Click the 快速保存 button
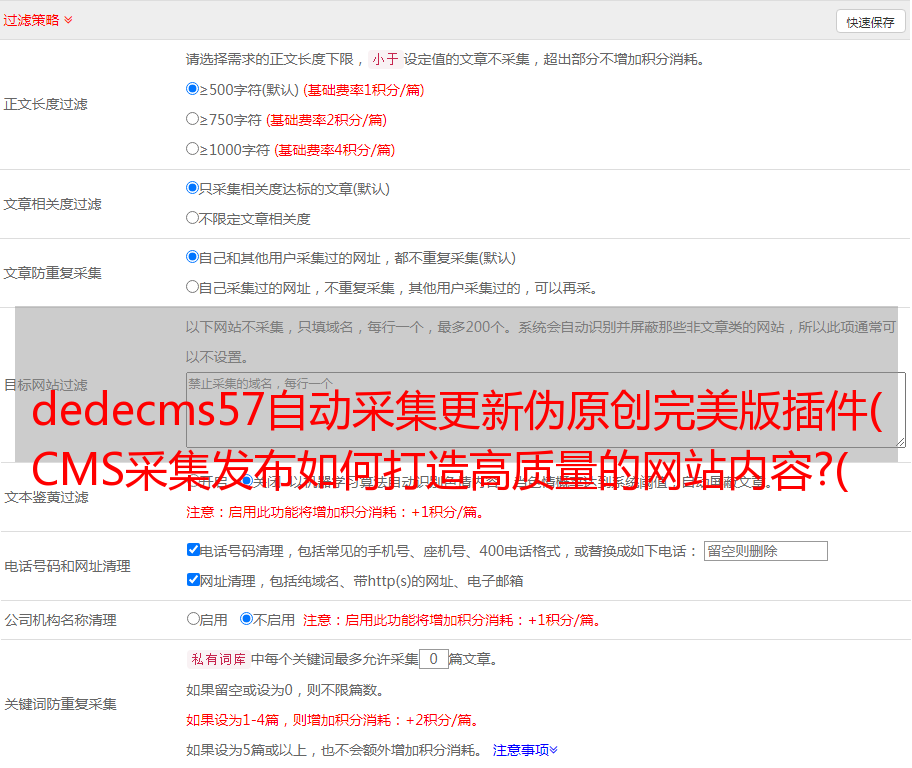Screen dimensions: 912x768 (x=870, y=22)
